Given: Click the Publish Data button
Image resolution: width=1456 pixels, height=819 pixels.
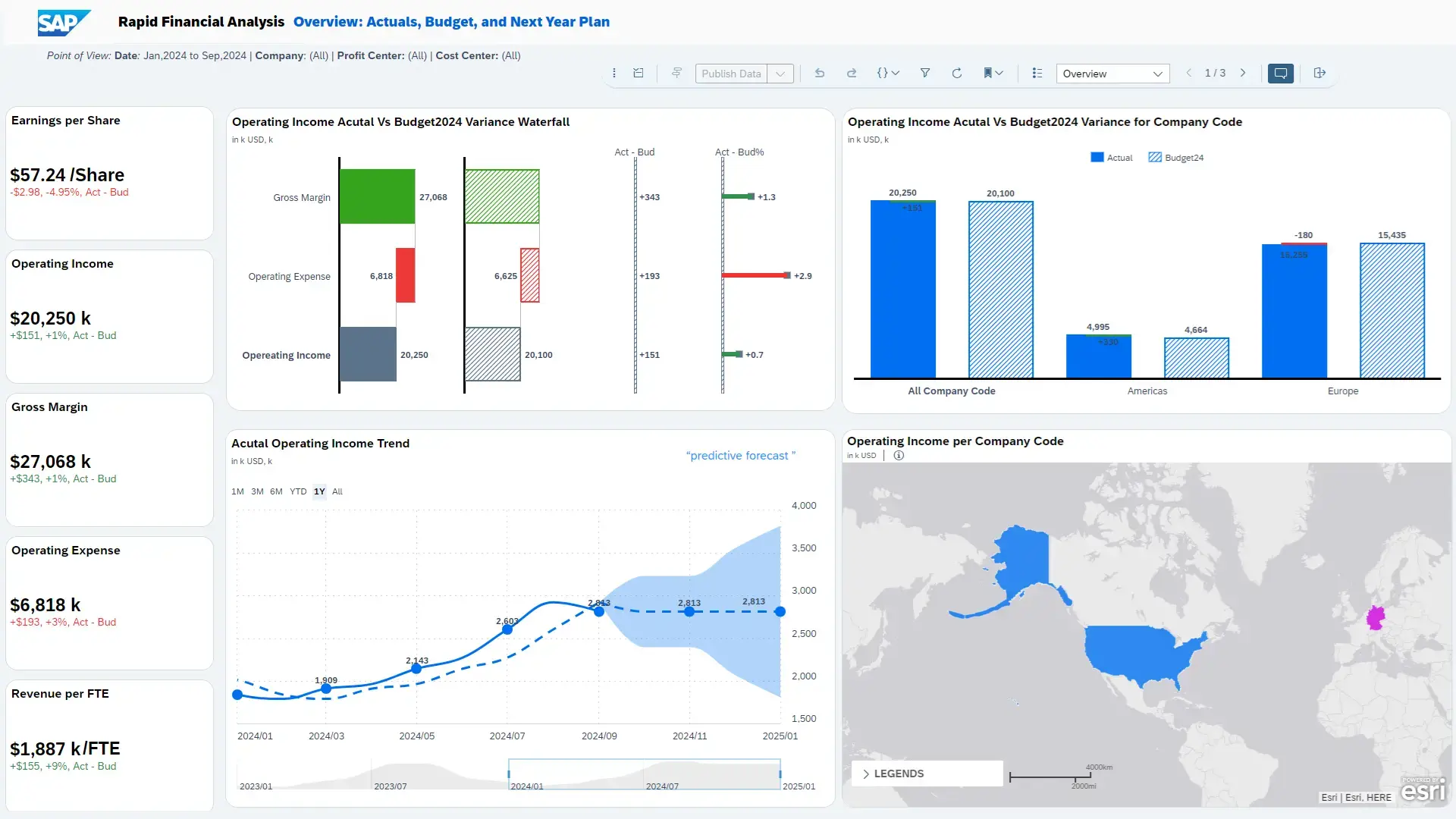Looking at the screenshot, I should pyautogui.click(x=731, y=73).
